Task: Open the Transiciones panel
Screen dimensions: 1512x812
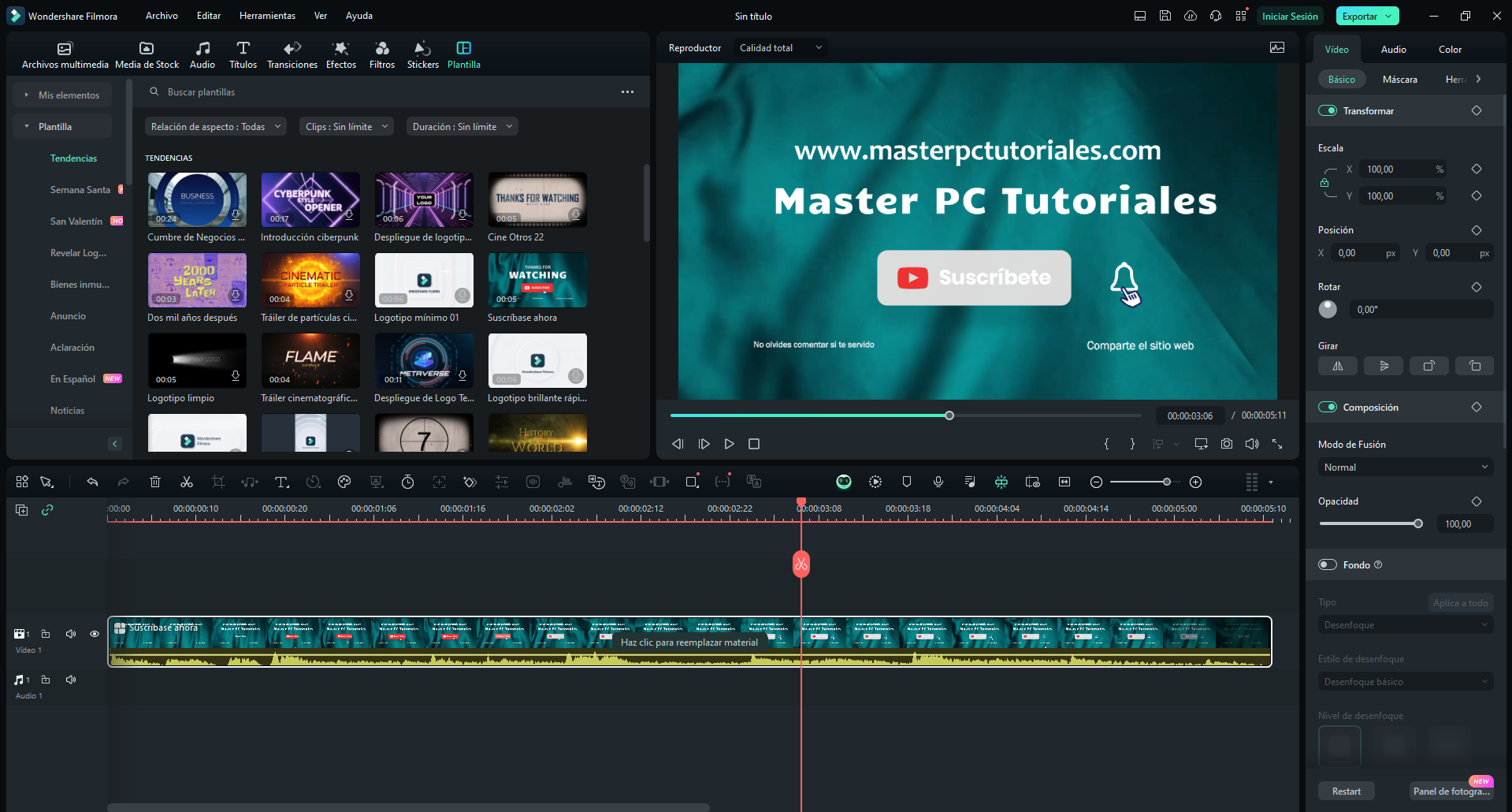Action: click(x=292, y=55)
